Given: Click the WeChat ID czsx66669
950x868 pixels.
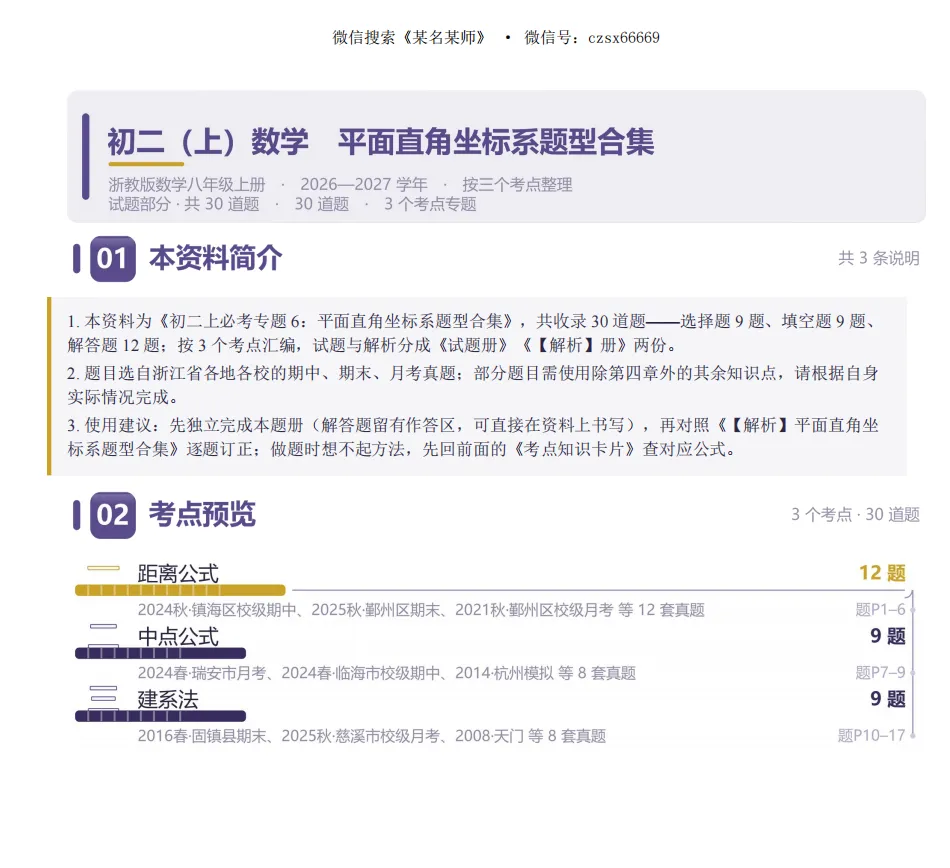Looking at the screenshot, I should [623, 38].
